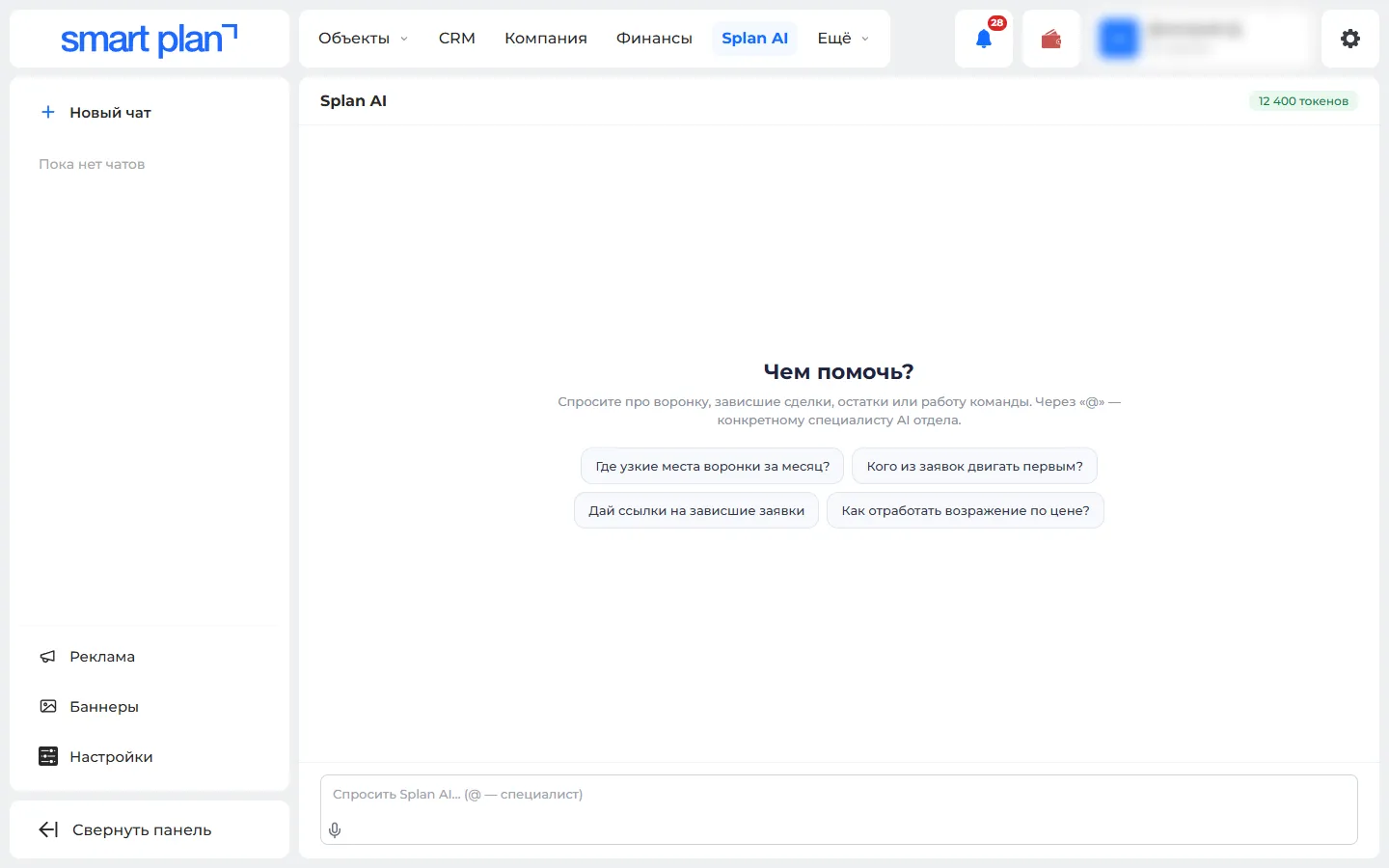This screenshot has width=1389, height=868.
Task: Select the Splan AI tab
Action: 754,39
